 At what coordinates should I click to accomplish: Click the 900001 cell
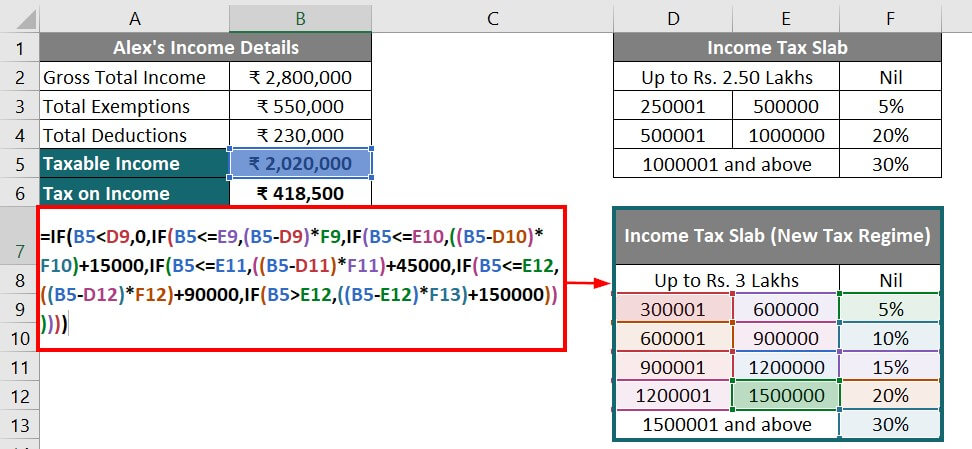point(673,367)
